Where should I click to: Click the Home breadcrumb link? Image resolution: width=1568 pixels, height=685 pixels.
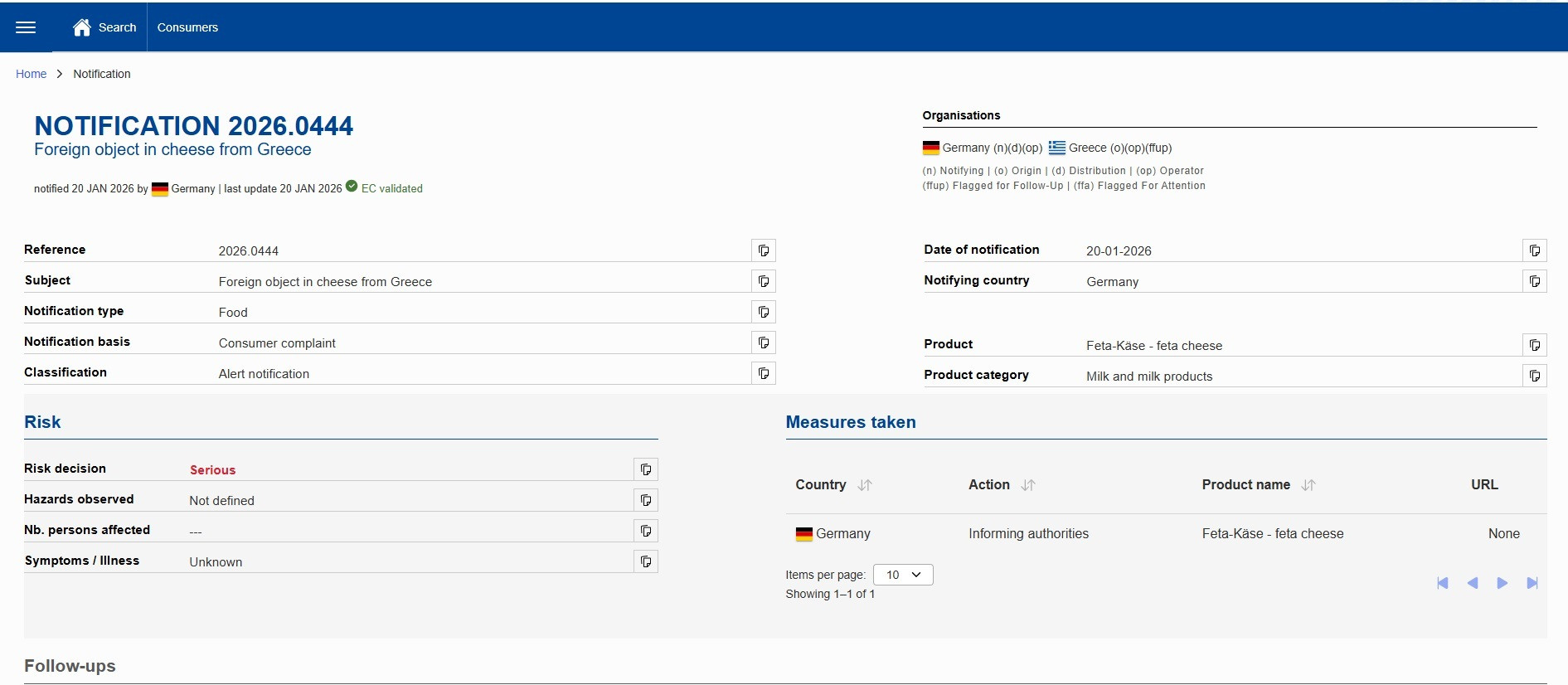pos(31,74)
